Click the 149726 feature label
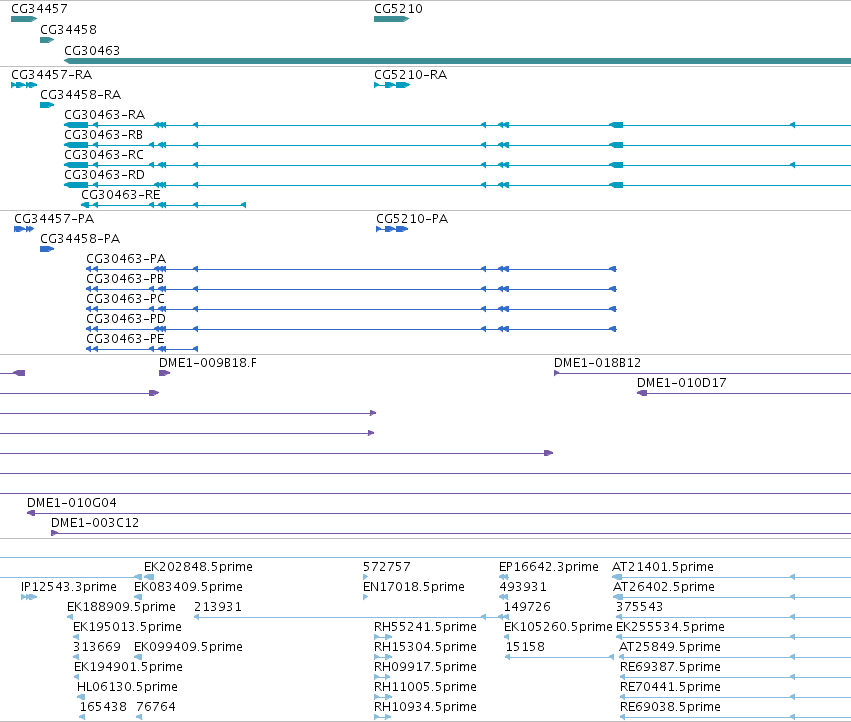Viewport: 851px width, 722px height. tap(527, 607)
